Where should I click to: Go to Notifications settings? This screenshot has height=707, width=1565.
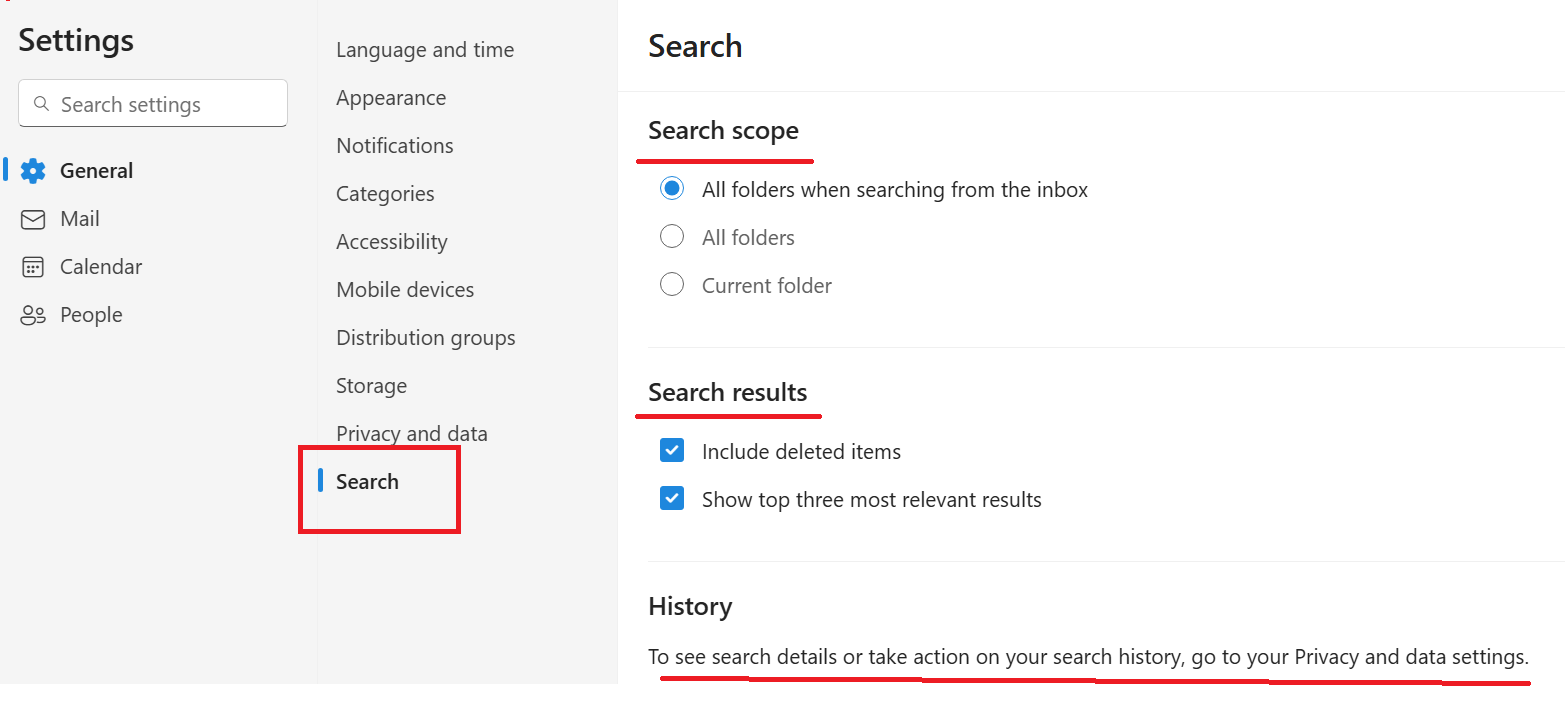(x=395, y=146)
